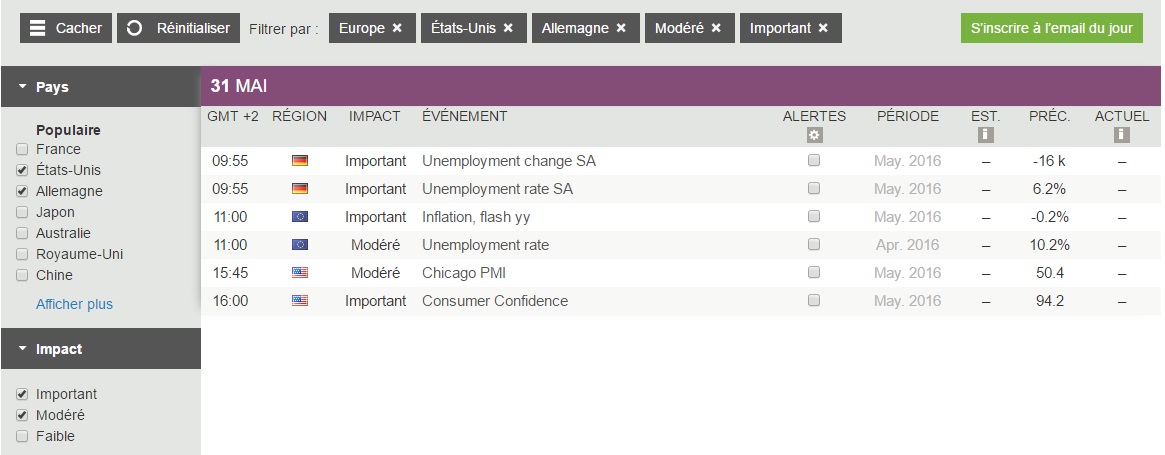Collapse the Impact filter section
The image size is (1165, 455).
pos(23,349)
